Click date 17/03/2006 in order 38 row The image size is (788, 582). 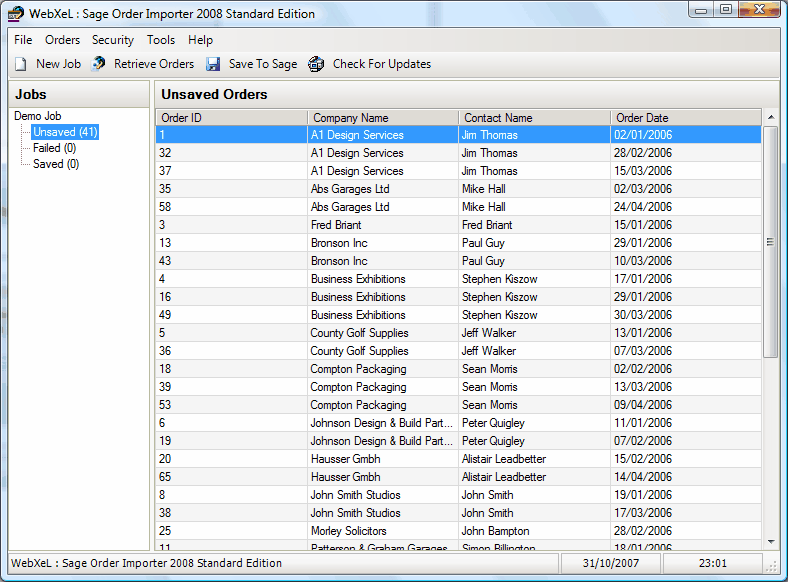643,513
